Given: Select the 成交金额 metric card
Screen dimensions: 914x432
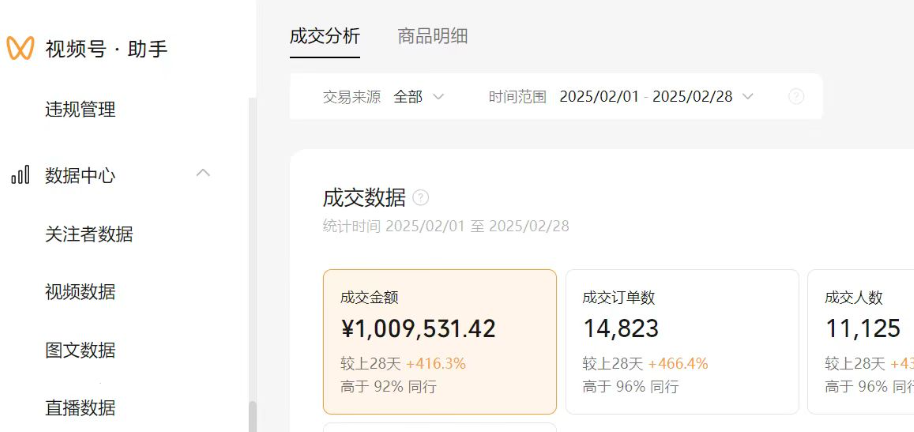Looking at the screenshot, I should pyautogui.click(x=439, y=341).
